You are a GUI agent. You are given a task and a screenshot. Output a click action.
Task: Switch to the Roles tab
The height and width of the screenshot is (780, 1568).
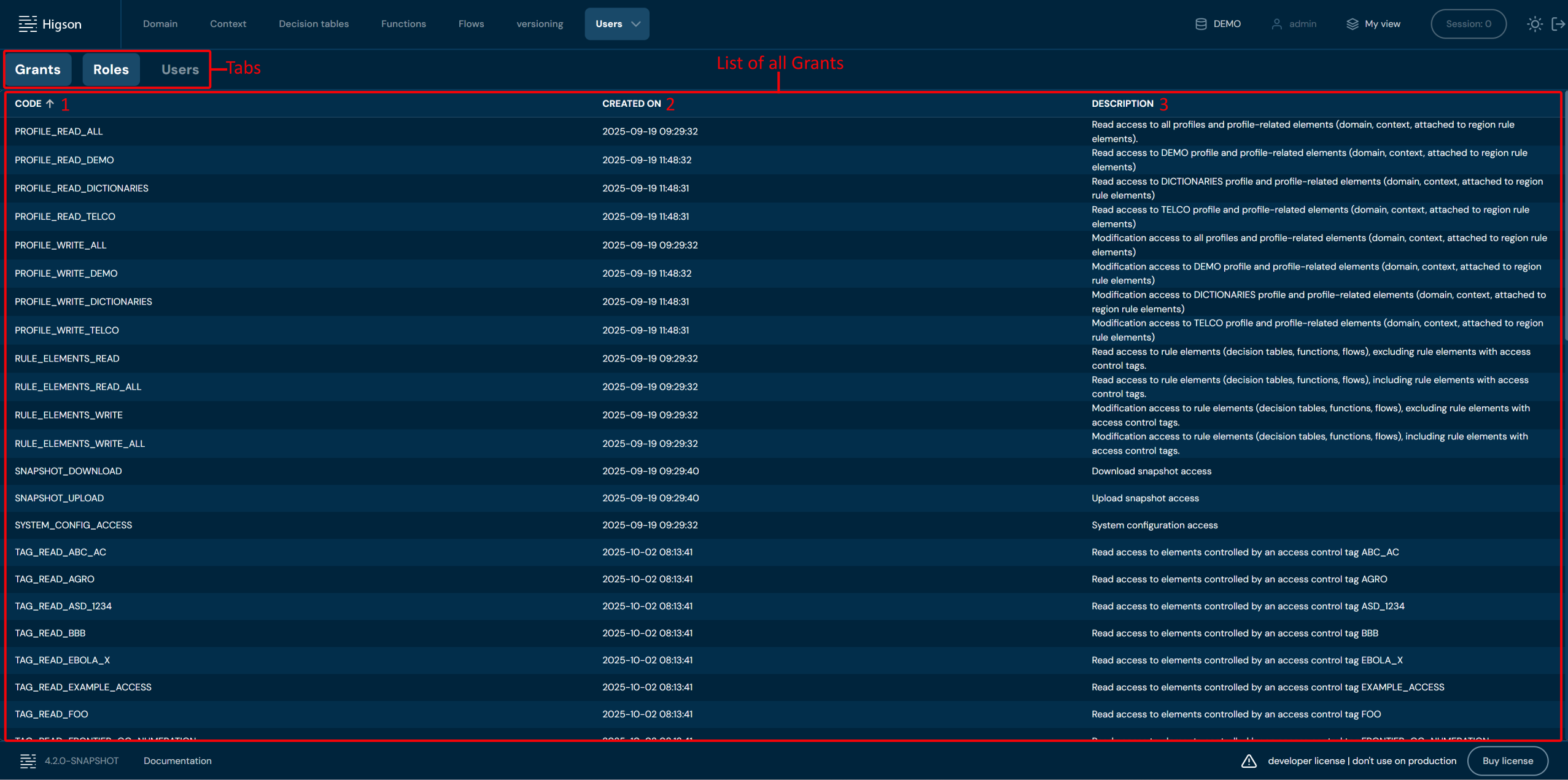point(111,69)
